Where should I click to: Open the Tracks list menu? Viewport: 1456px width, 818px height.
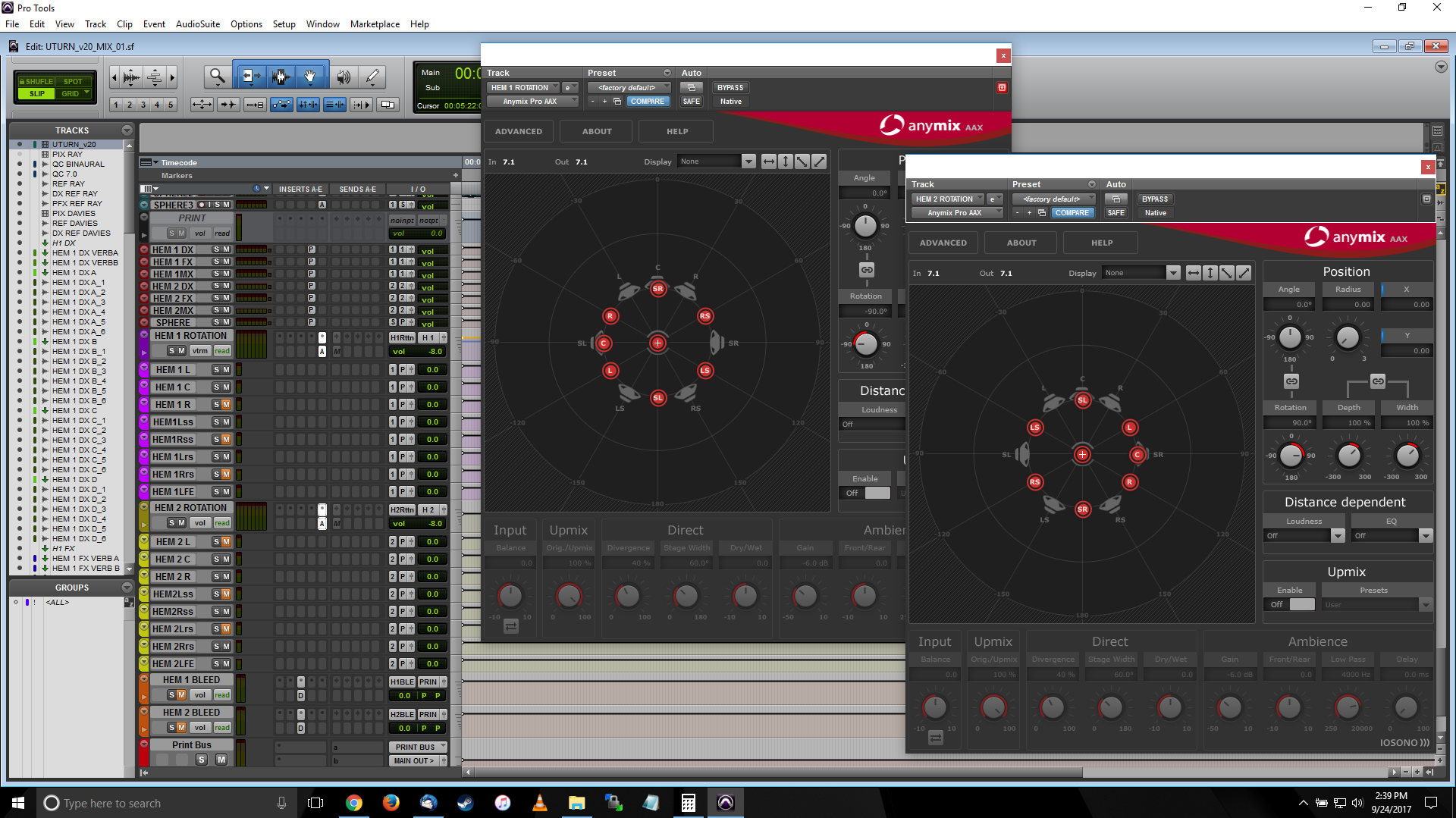point(127,130)
